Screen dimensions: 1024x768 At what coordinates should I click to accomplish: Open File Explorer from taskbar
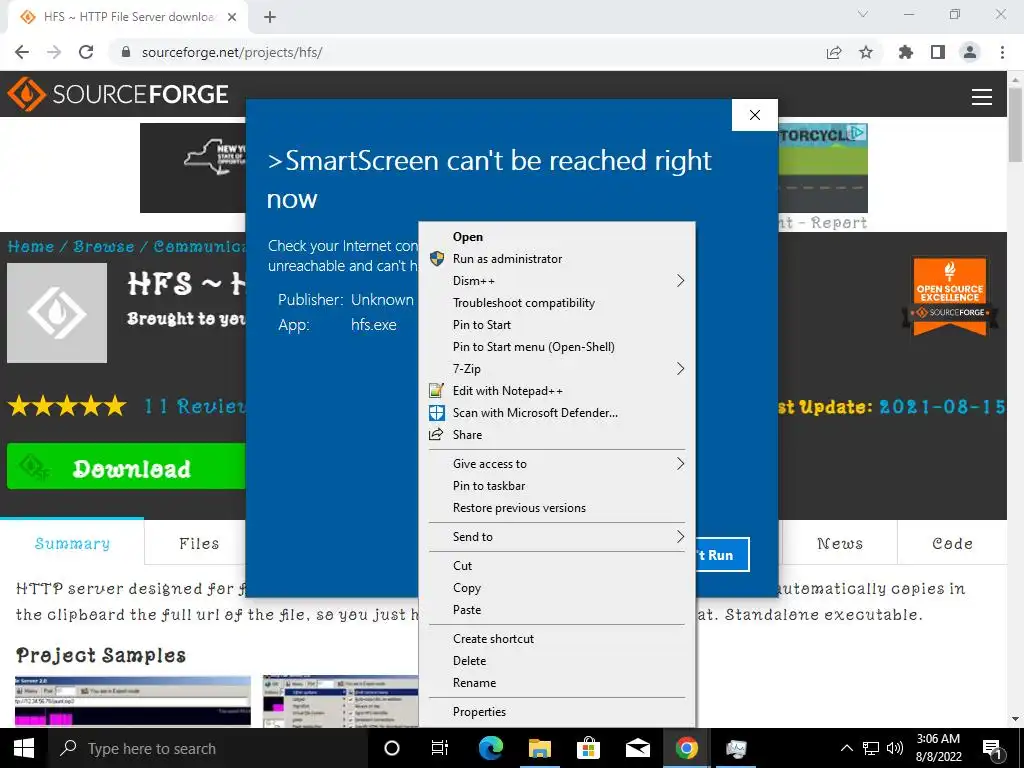[x=539, y=748]
